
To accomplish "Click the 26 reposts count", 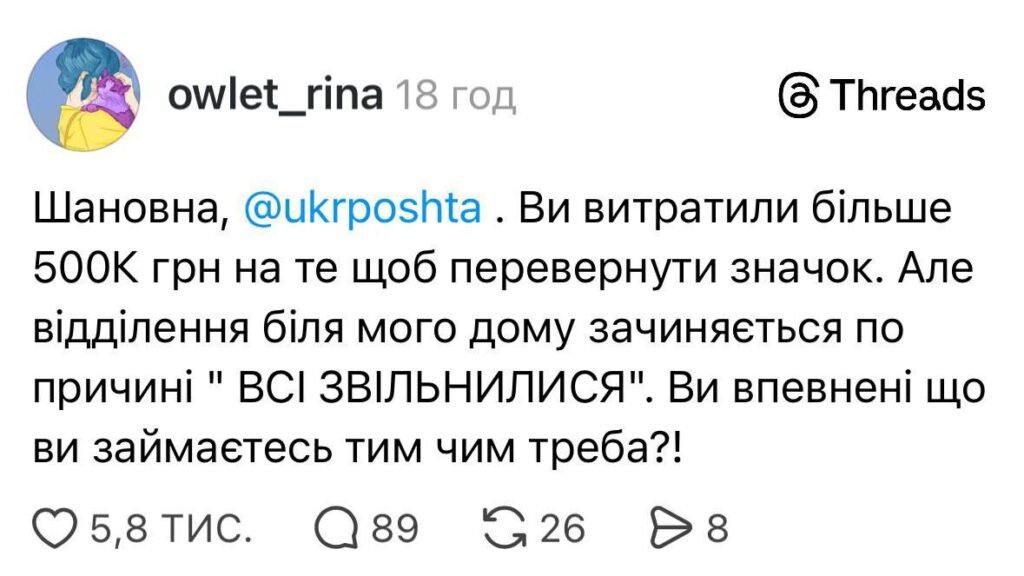I will [562, 527].
